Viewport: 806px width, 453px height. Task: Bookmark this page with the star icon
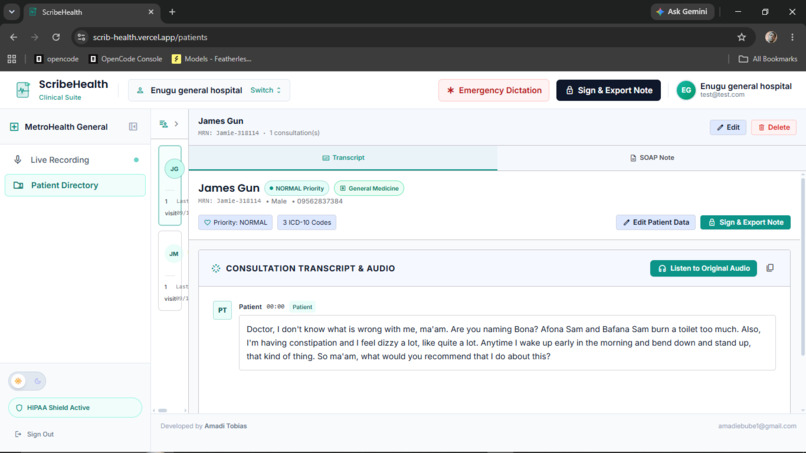click(x=741, y=37)
